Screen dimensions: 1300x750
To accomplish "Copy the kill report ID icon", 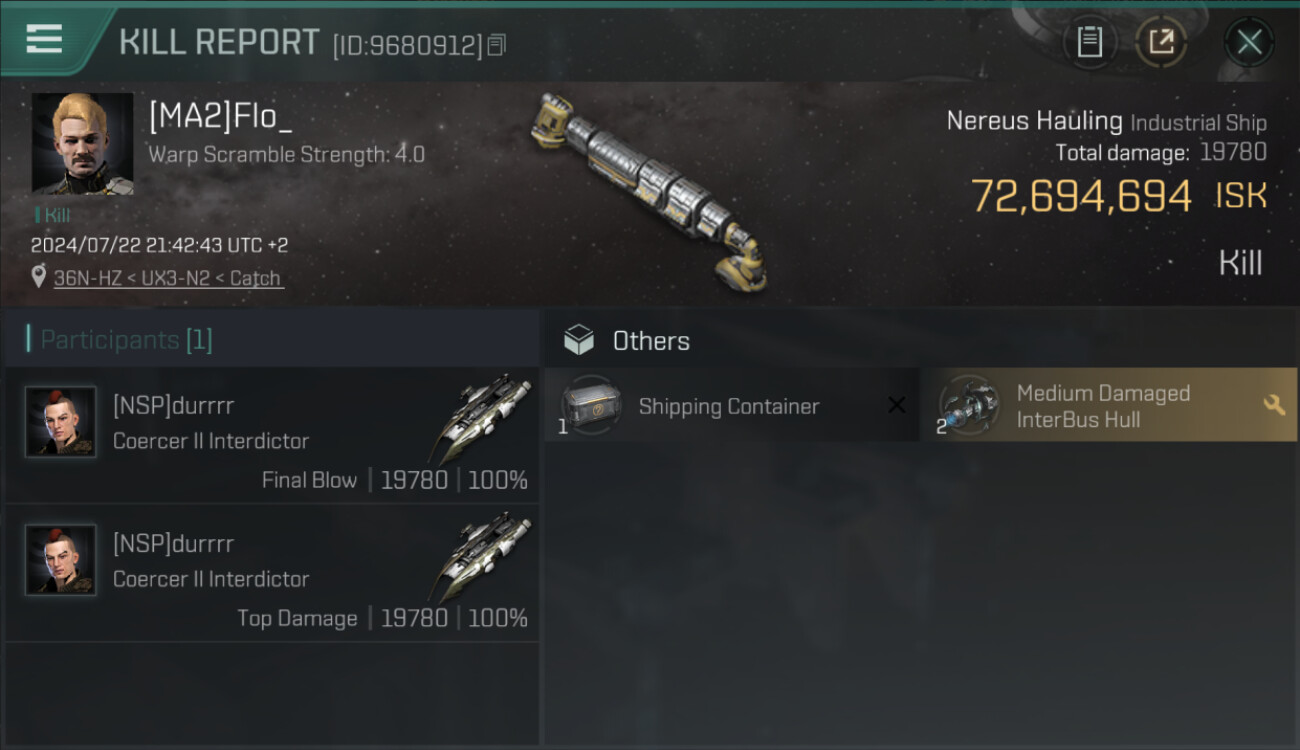I will [497, 45].
